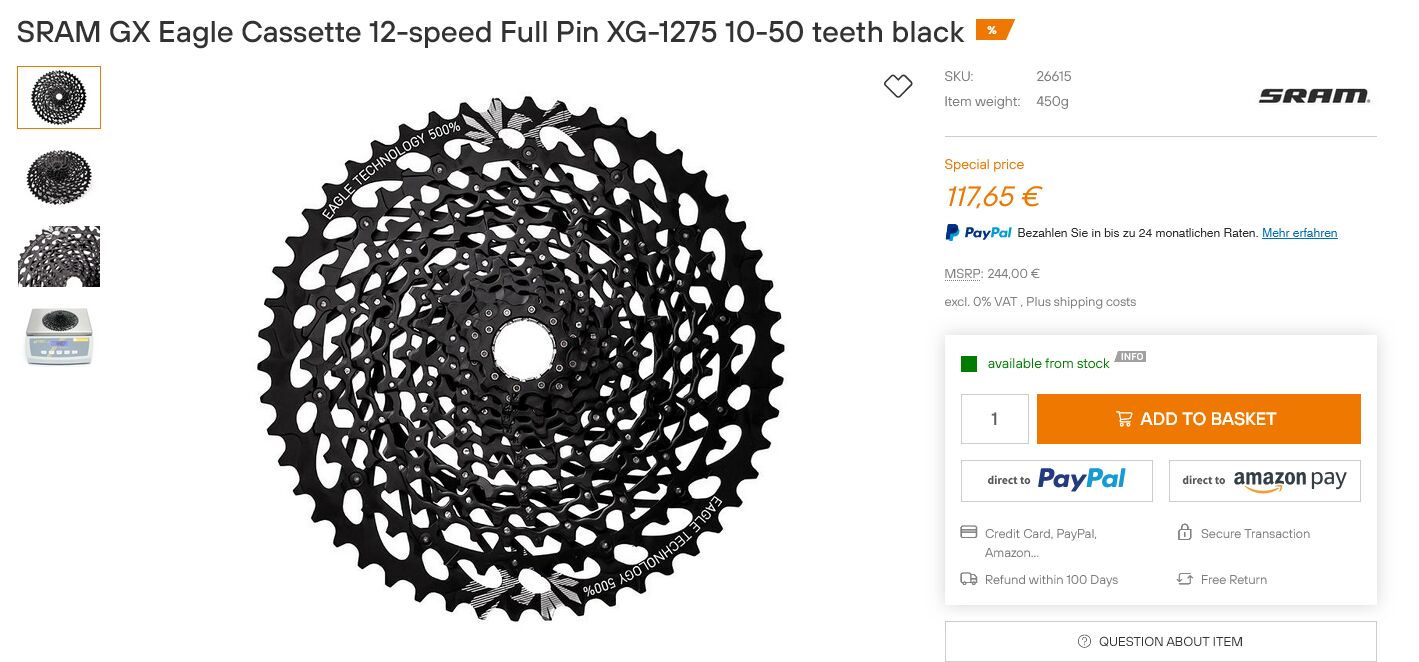This screenshot has height=662, width=1419.
Task: Open the Mehr erfahren link
Action: [1299, 233]
